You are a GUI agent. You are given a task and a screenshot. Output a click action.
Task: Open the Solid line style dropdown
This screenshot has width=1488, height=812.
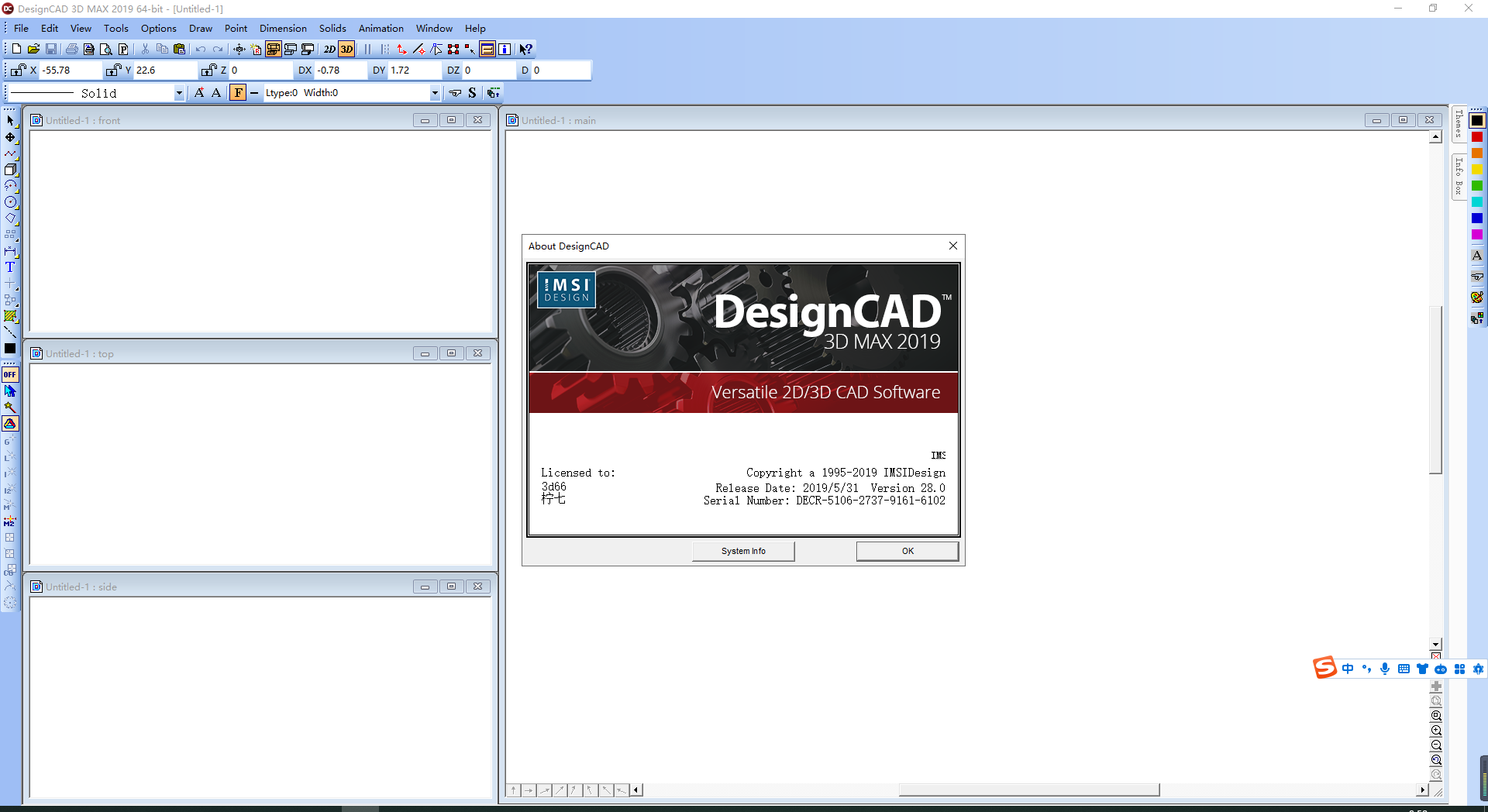(179, 93)
